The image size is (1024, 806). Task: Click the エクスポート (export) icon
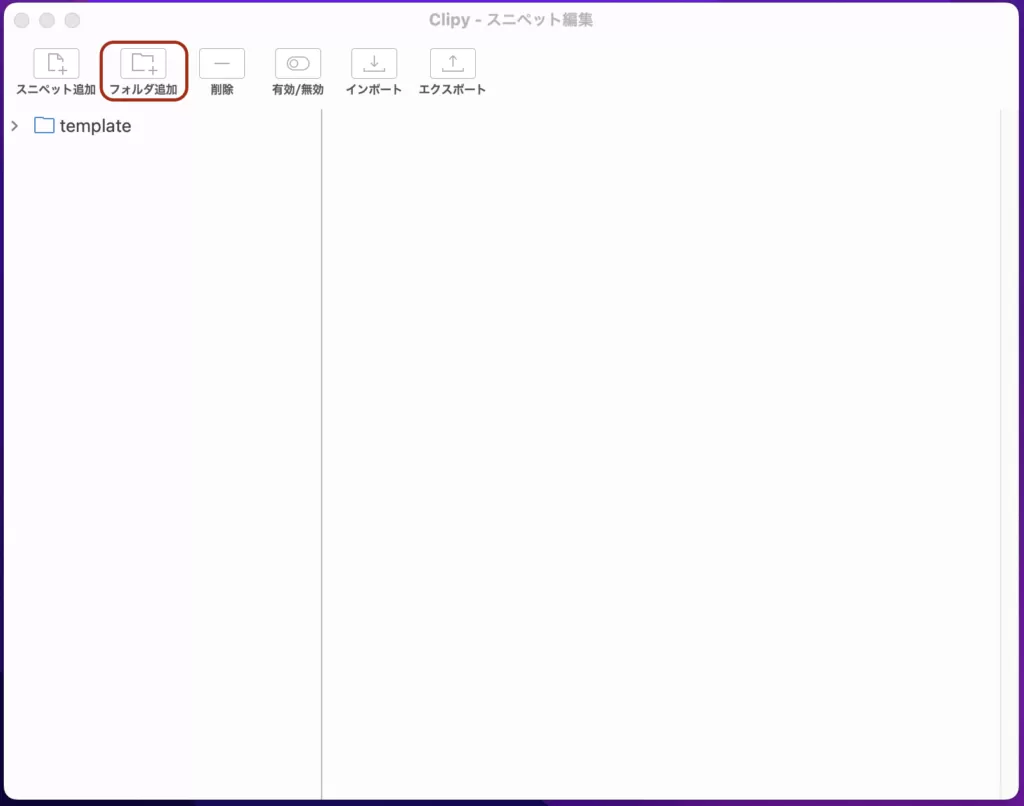pyautogui.click(x=453, y=63)
